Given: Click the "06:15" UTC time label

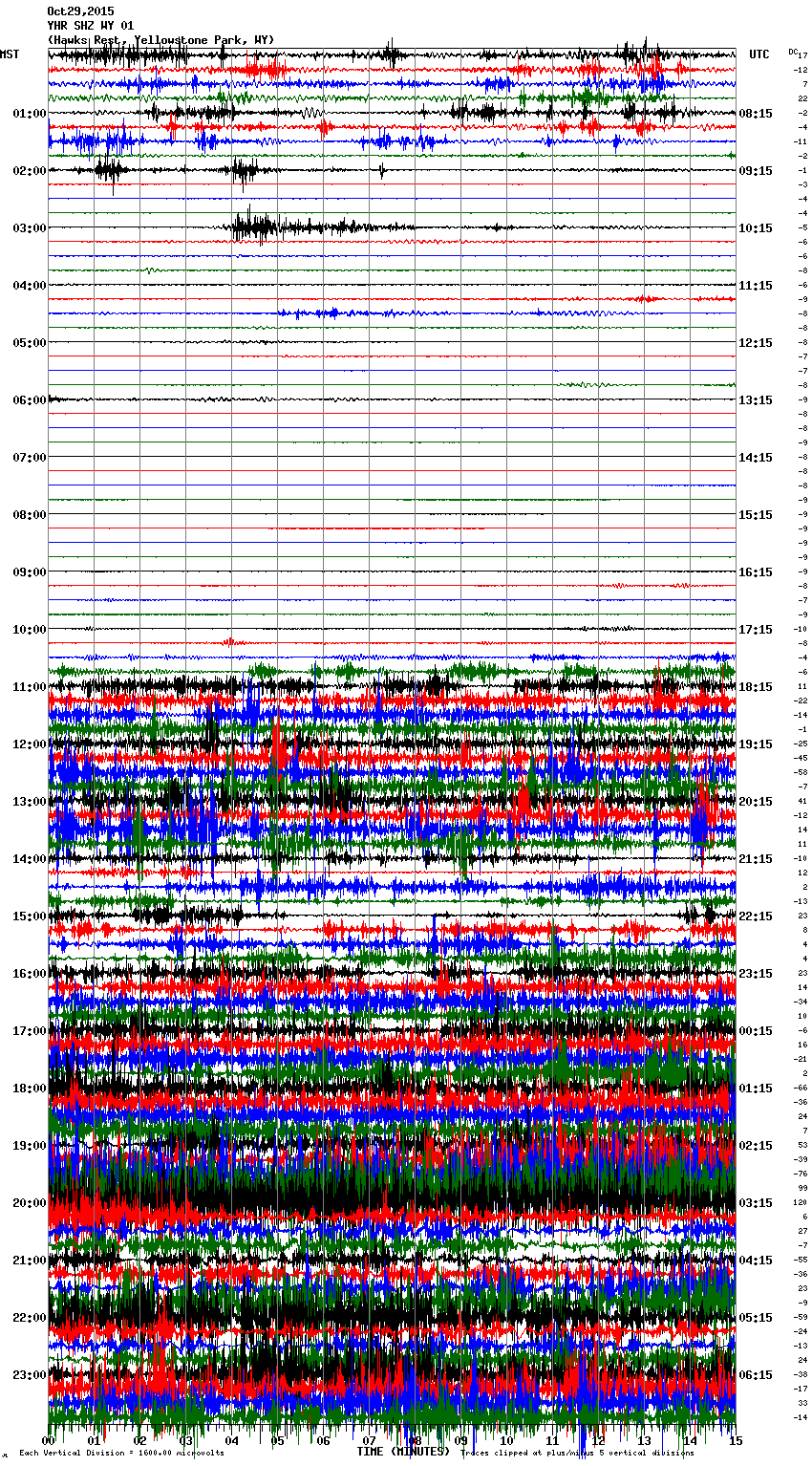Looking at the screenshot, I should [756, 1375].
